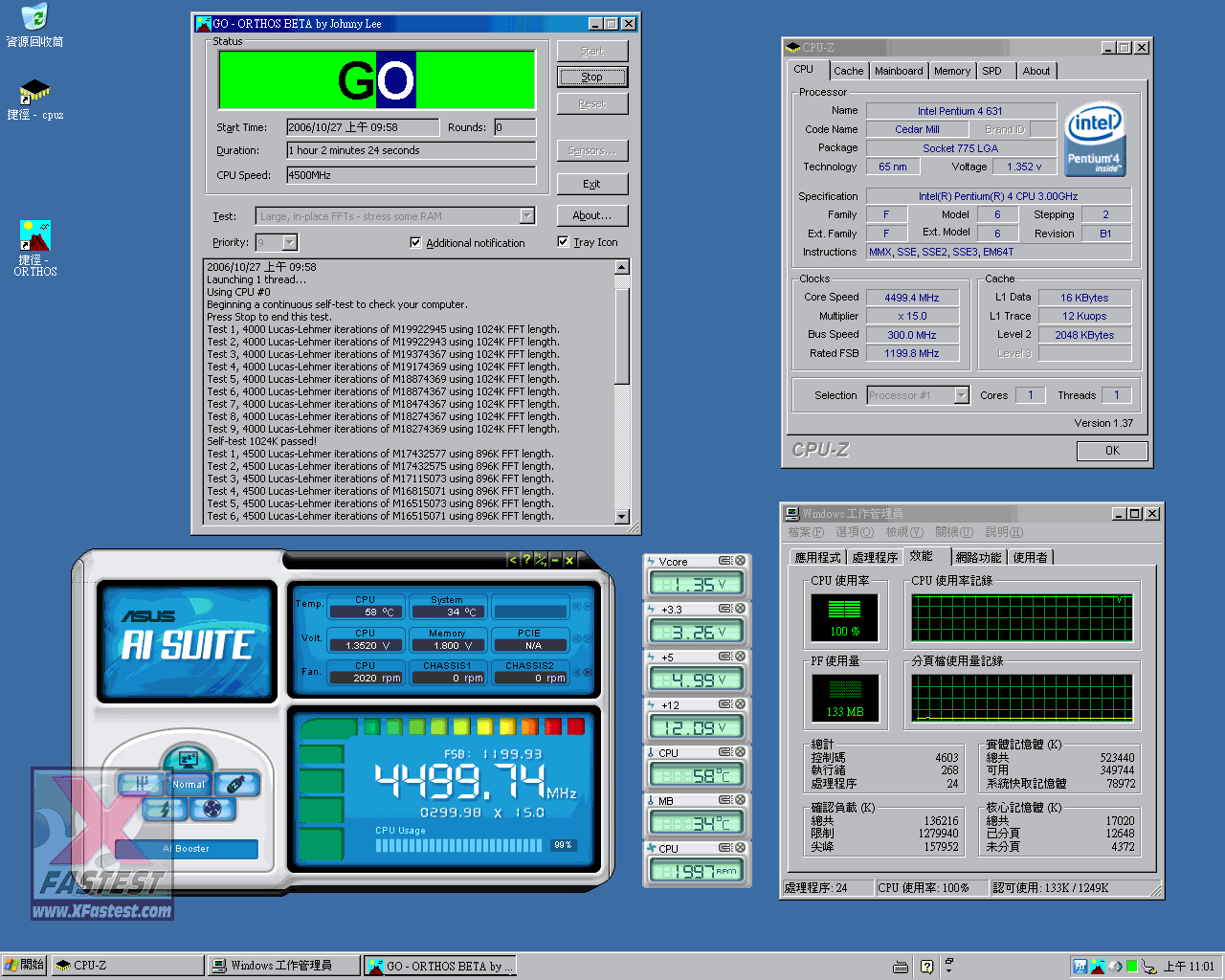Click the AI Suite tray icon

1080,967
